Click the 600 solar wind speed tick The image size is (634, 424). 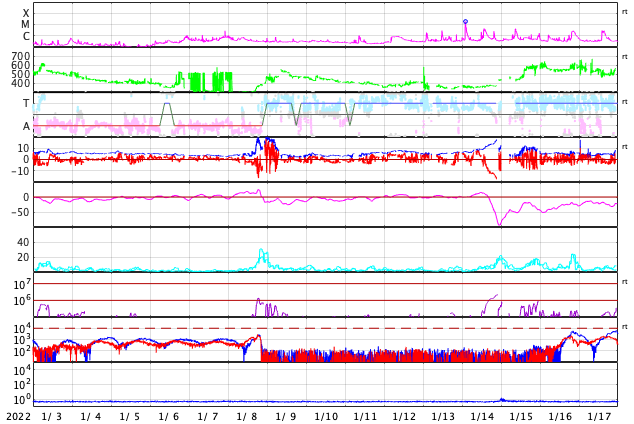click(x=21, y=65)
